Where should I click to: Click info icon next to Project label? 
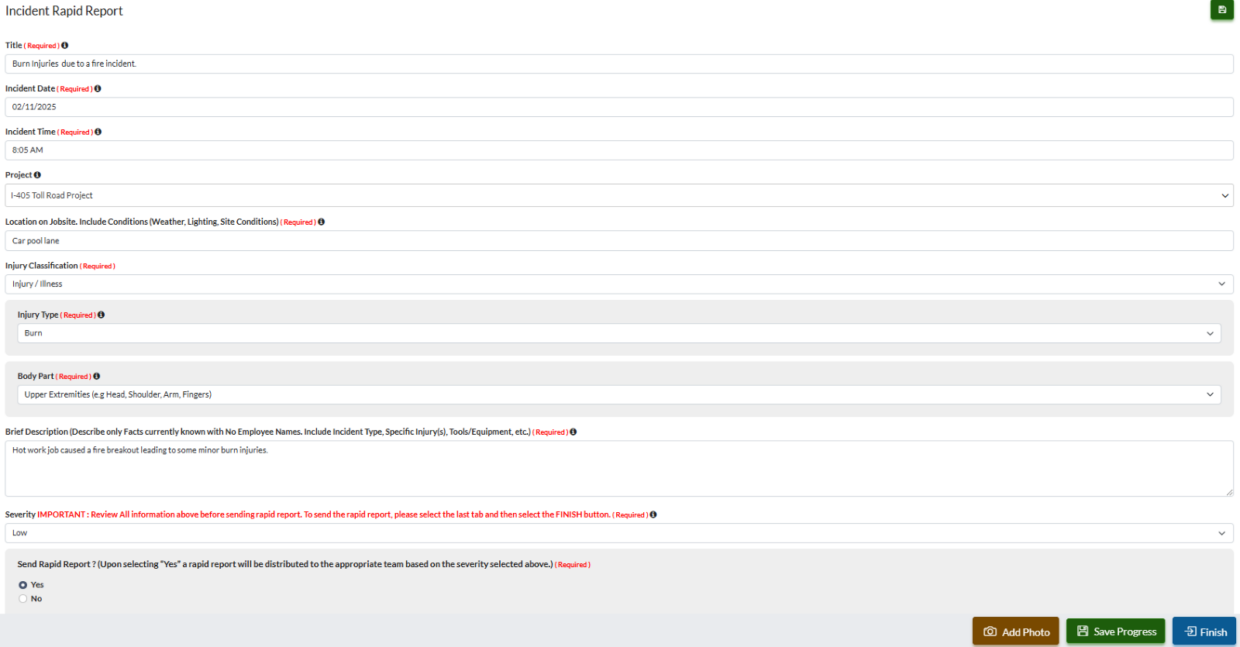coord(37,175)
